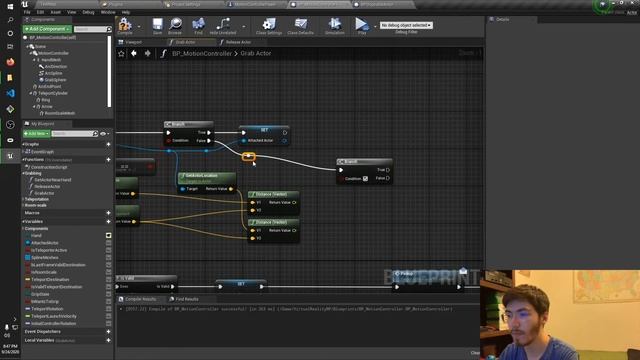Open the Compile options dropdown arrow
640x360 pixels.
(139, 27)
